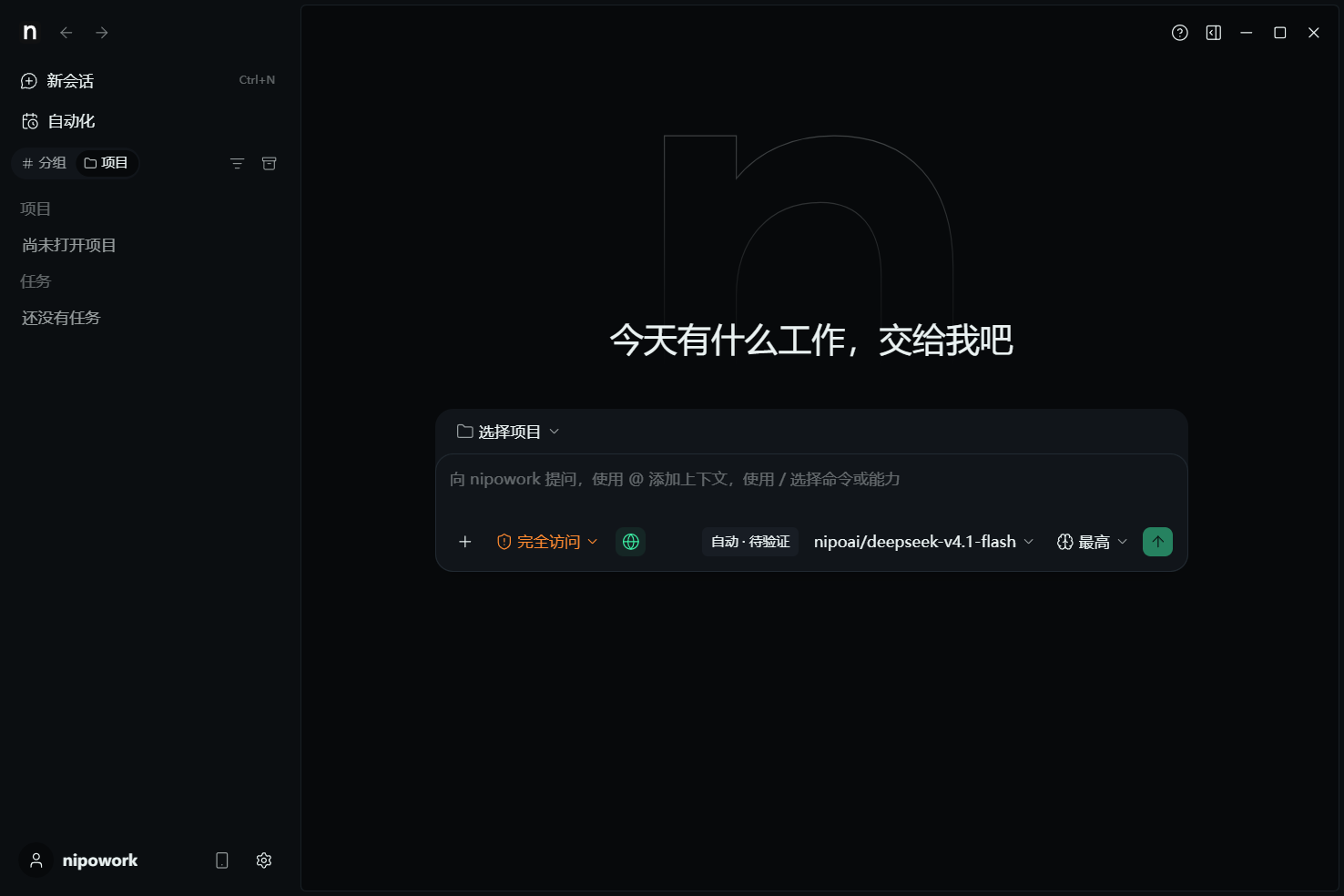Screen dimensions: 1344x896
Task: Toggle the sidebar panel icon
Action: tap(1214, 33)
